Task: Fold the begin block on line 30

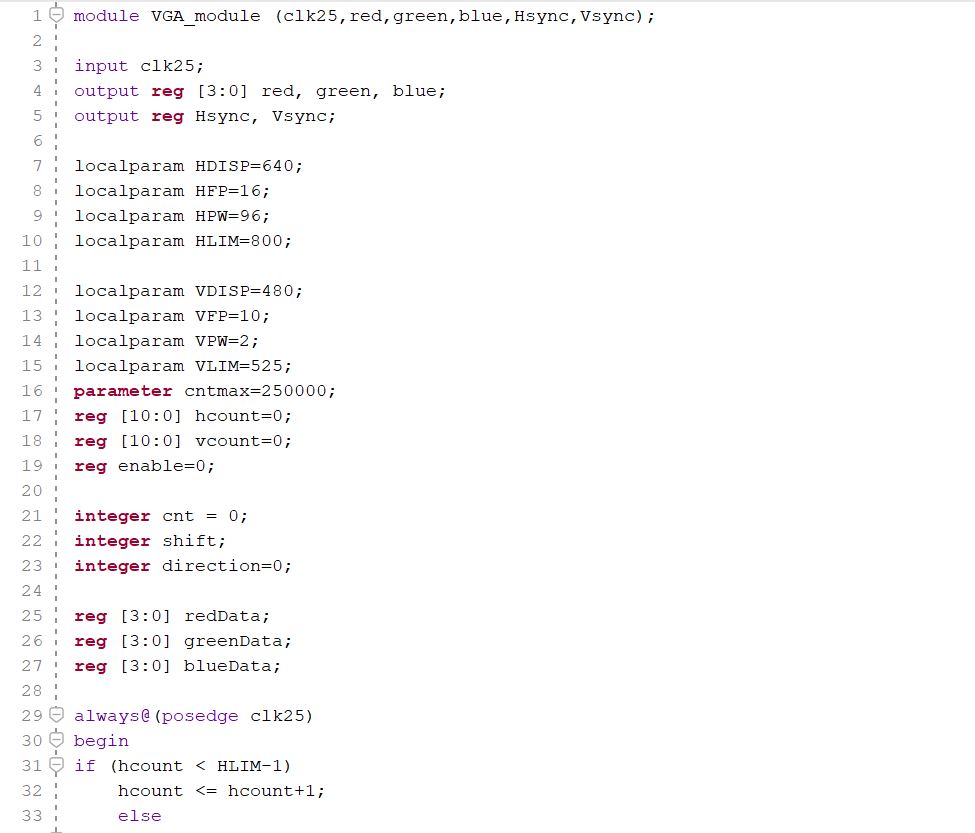Action: [x=56, y=741]
